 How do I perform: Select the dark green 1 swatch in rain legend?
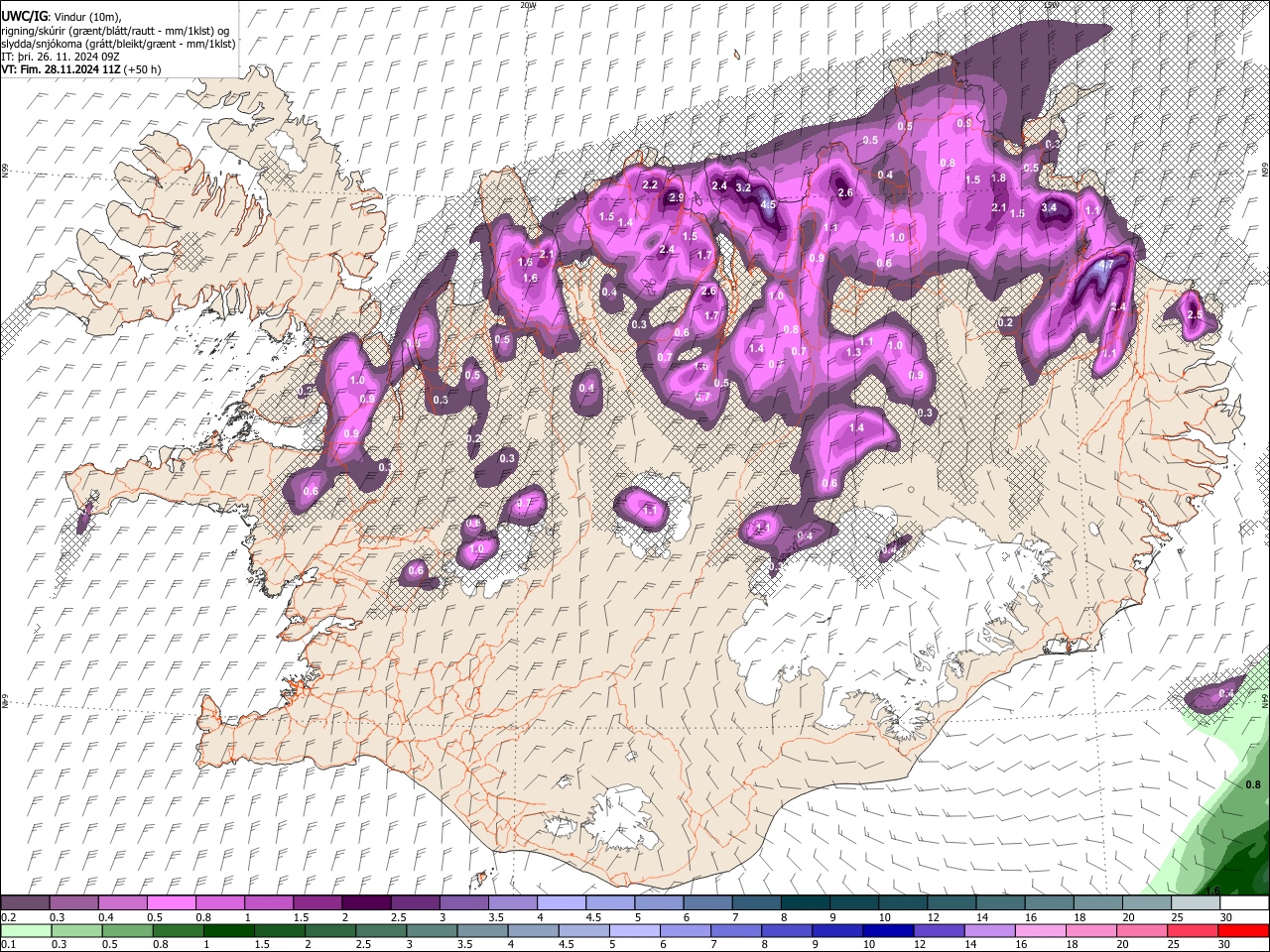[x=229, y=930]
